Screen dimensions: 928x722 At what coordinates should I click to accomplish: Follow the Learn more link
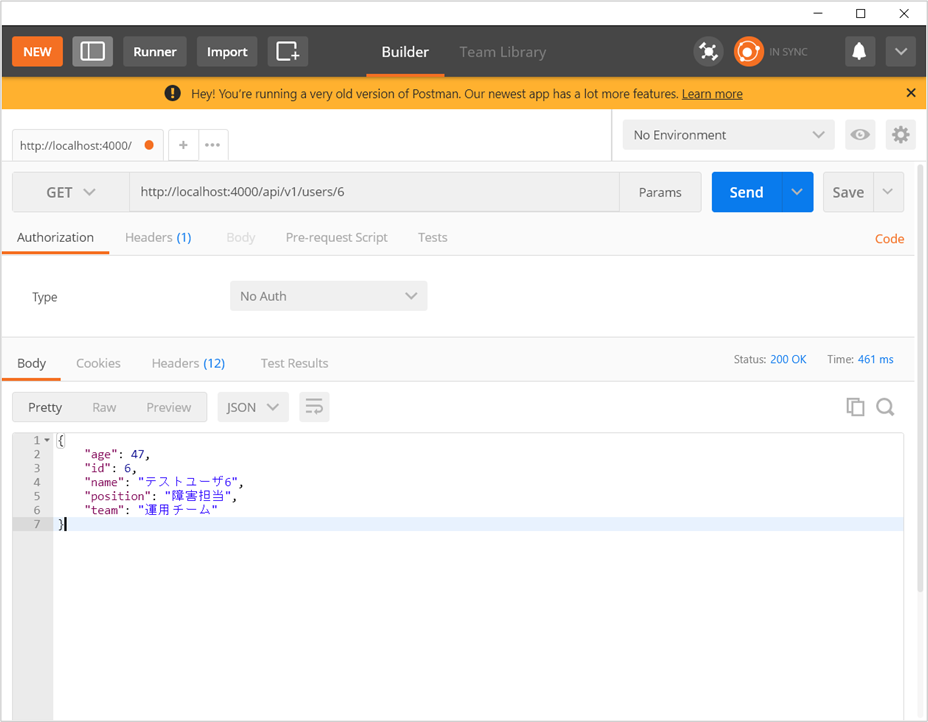(x=712, y=94)
